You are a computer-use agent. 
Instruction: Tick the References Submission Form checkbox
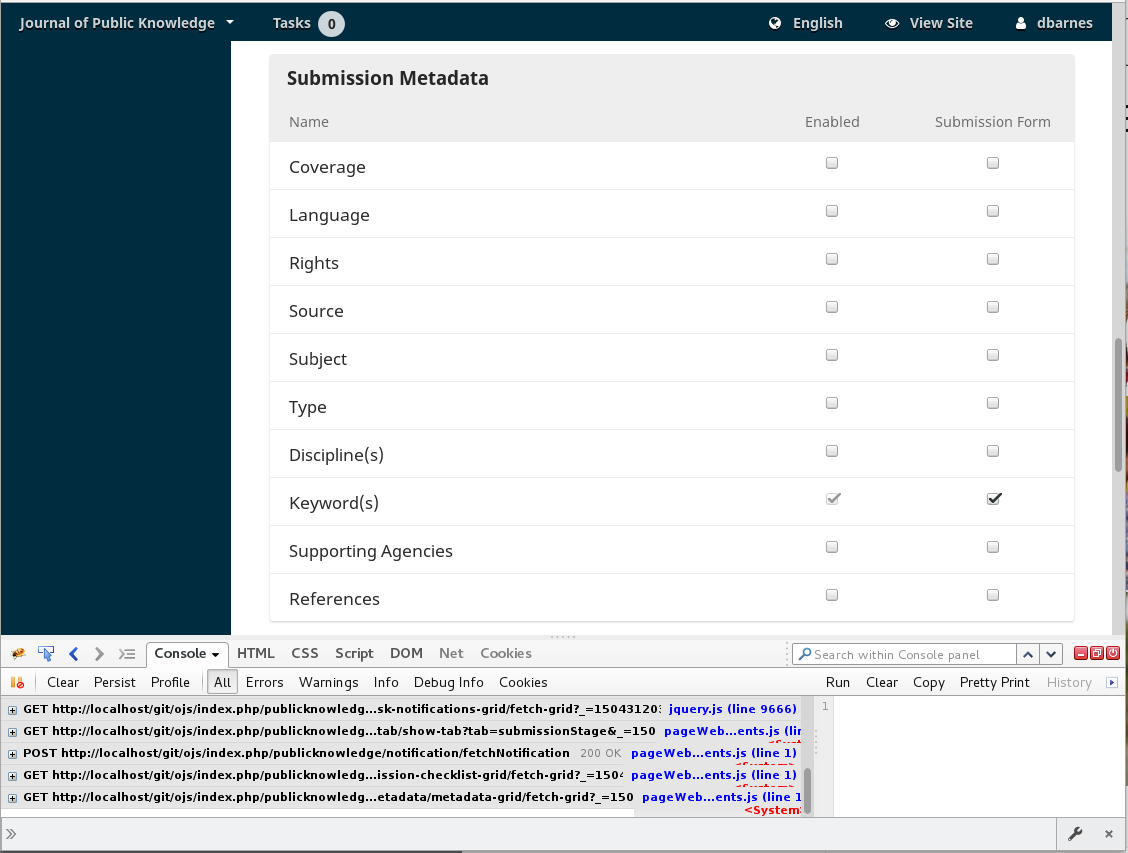coord(993,595)
